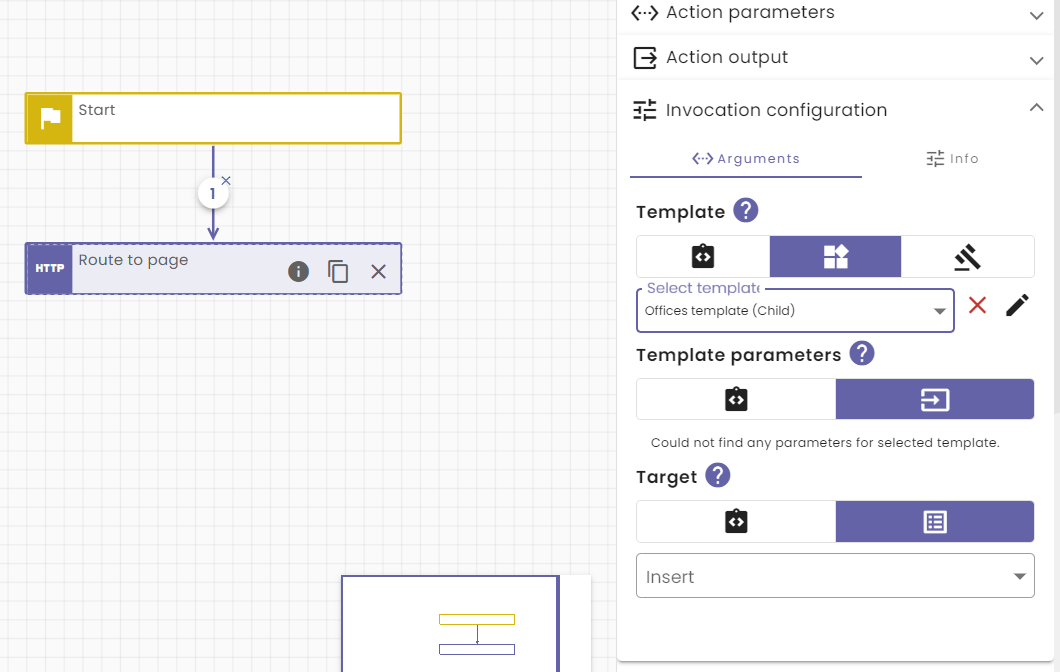Expand the Action output section
Image resolution: width=1060 pixels, height=672 pixels.
(x=1035, y=58)
